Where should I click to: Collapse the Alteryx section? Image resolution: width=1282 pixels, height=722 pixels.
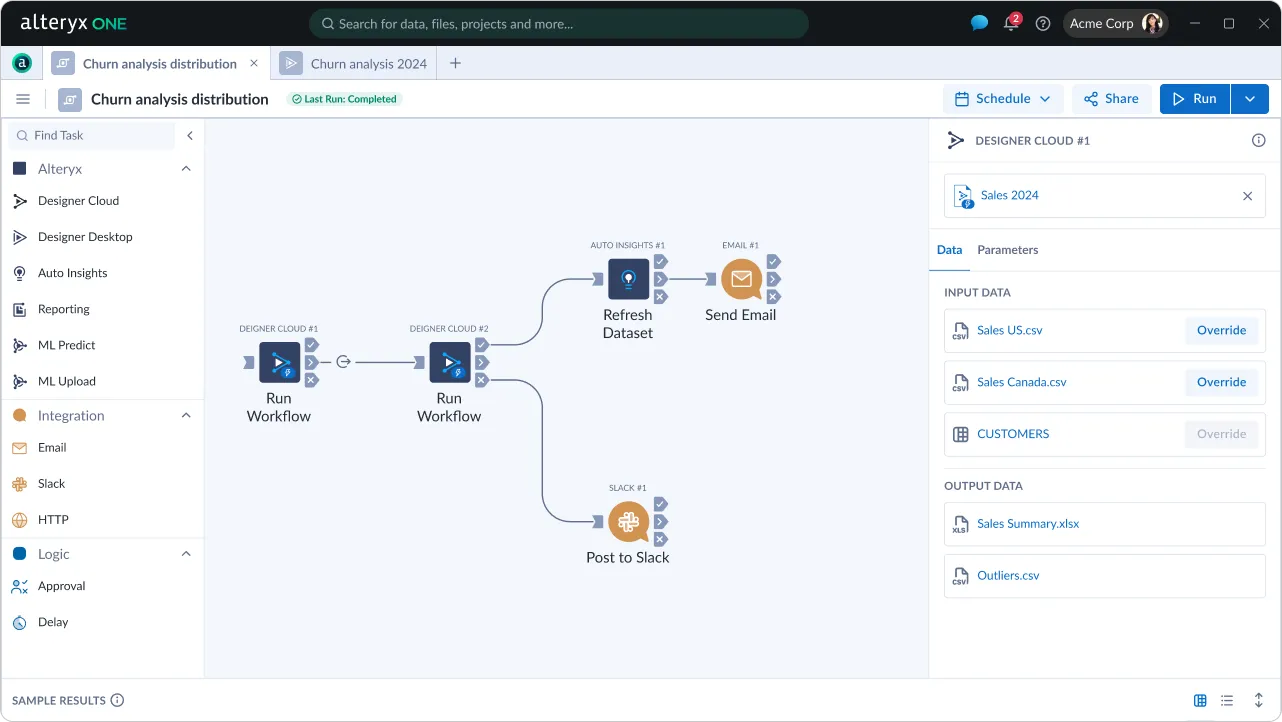coord(186,169)
